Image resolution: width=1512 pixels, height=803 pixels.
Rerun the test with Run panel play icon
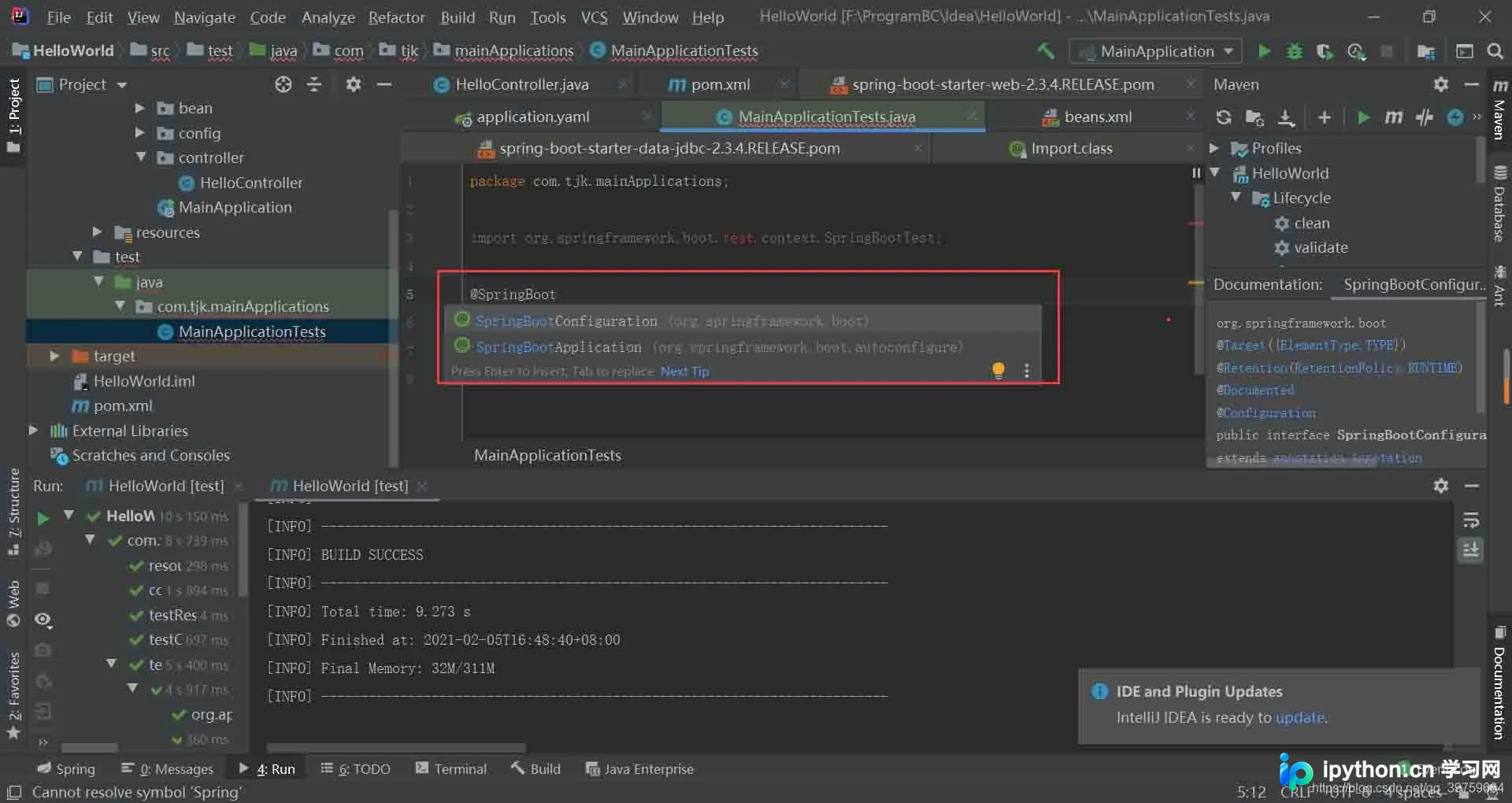(x=43, y=517)
